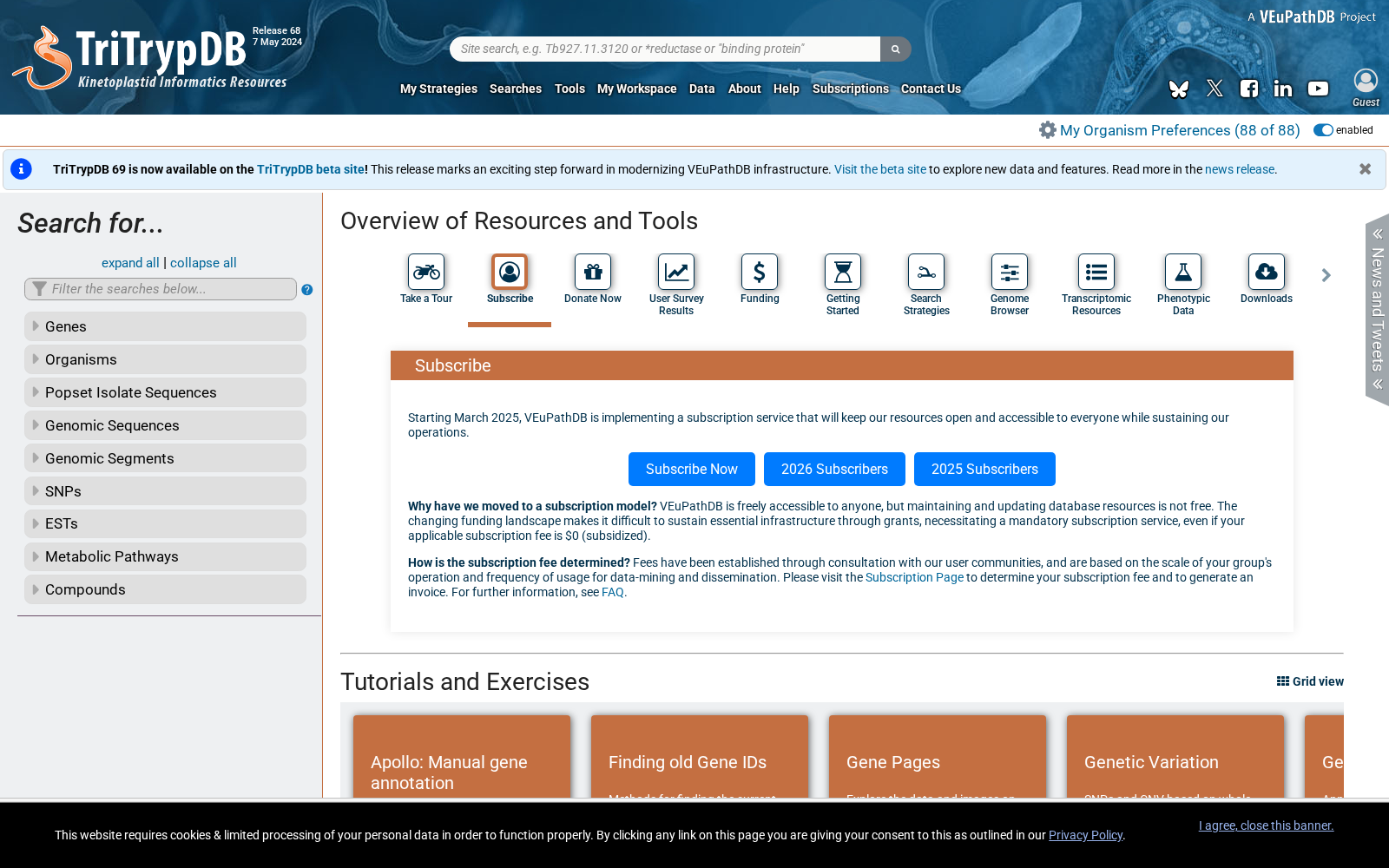
Task: Open the Tools menu
Action: [569, 89]
